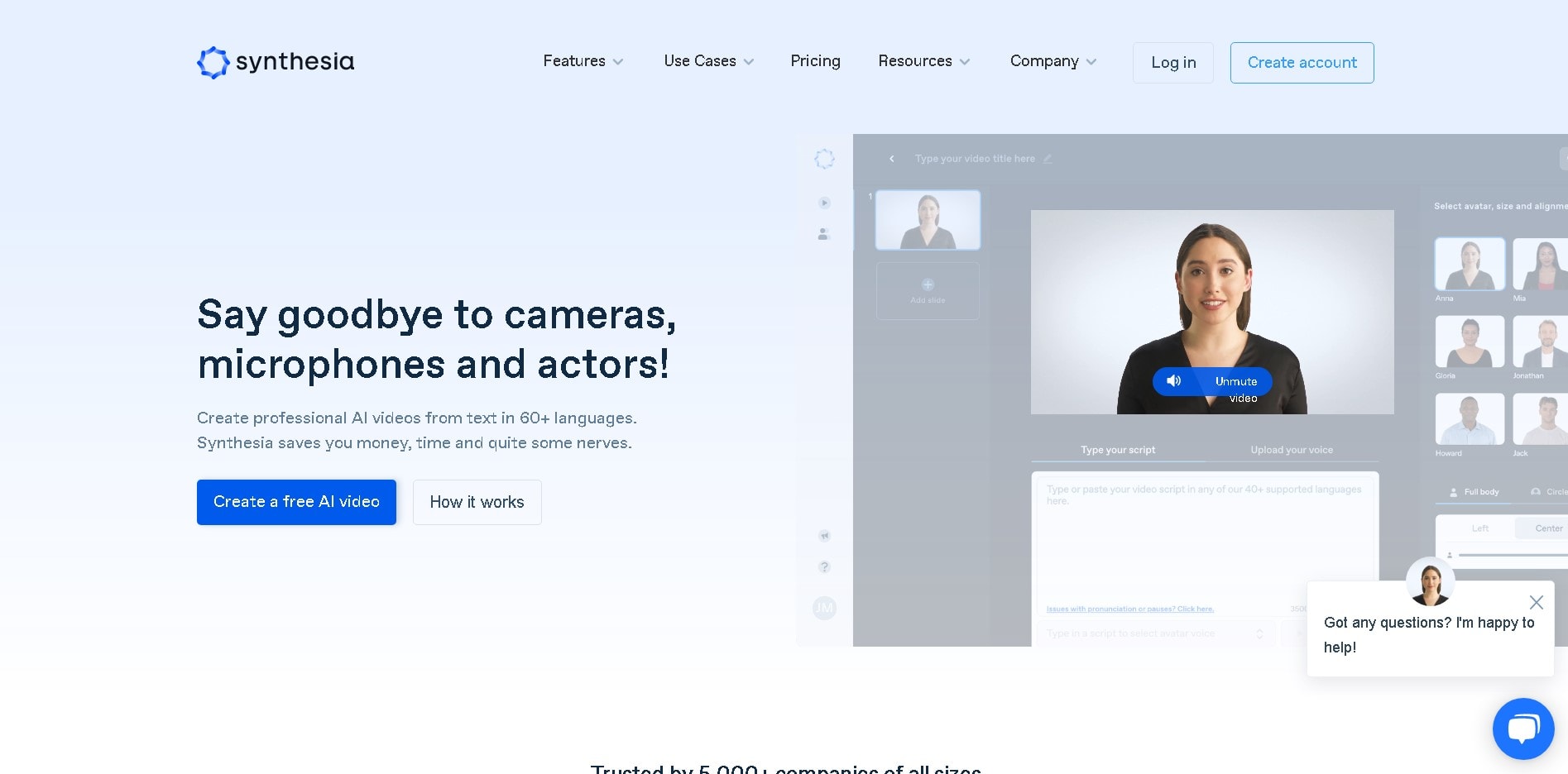
Task: Unmute the demo video
Action: 1212,382
